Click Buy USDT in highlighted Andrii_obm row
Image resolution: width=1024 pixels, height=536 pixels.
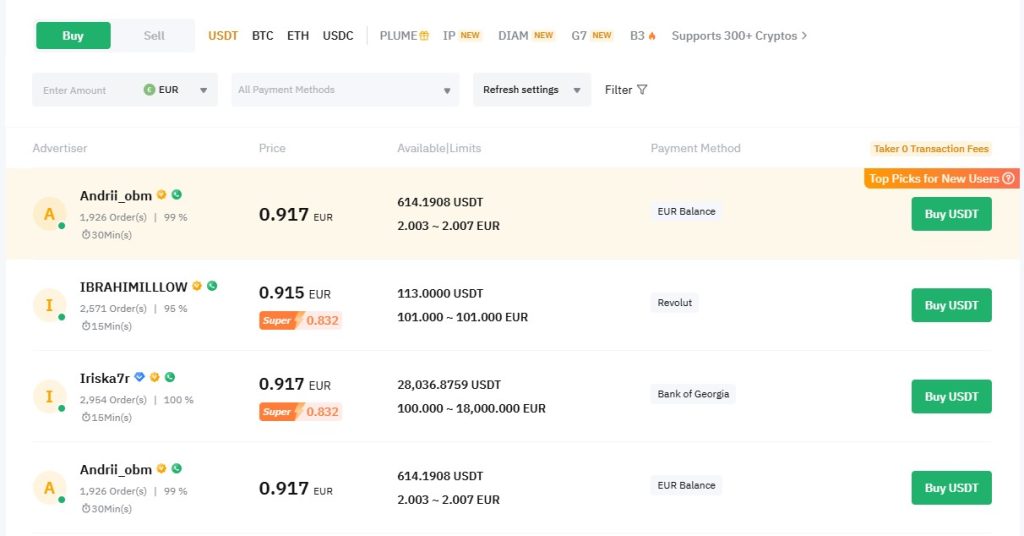(952, 214)
